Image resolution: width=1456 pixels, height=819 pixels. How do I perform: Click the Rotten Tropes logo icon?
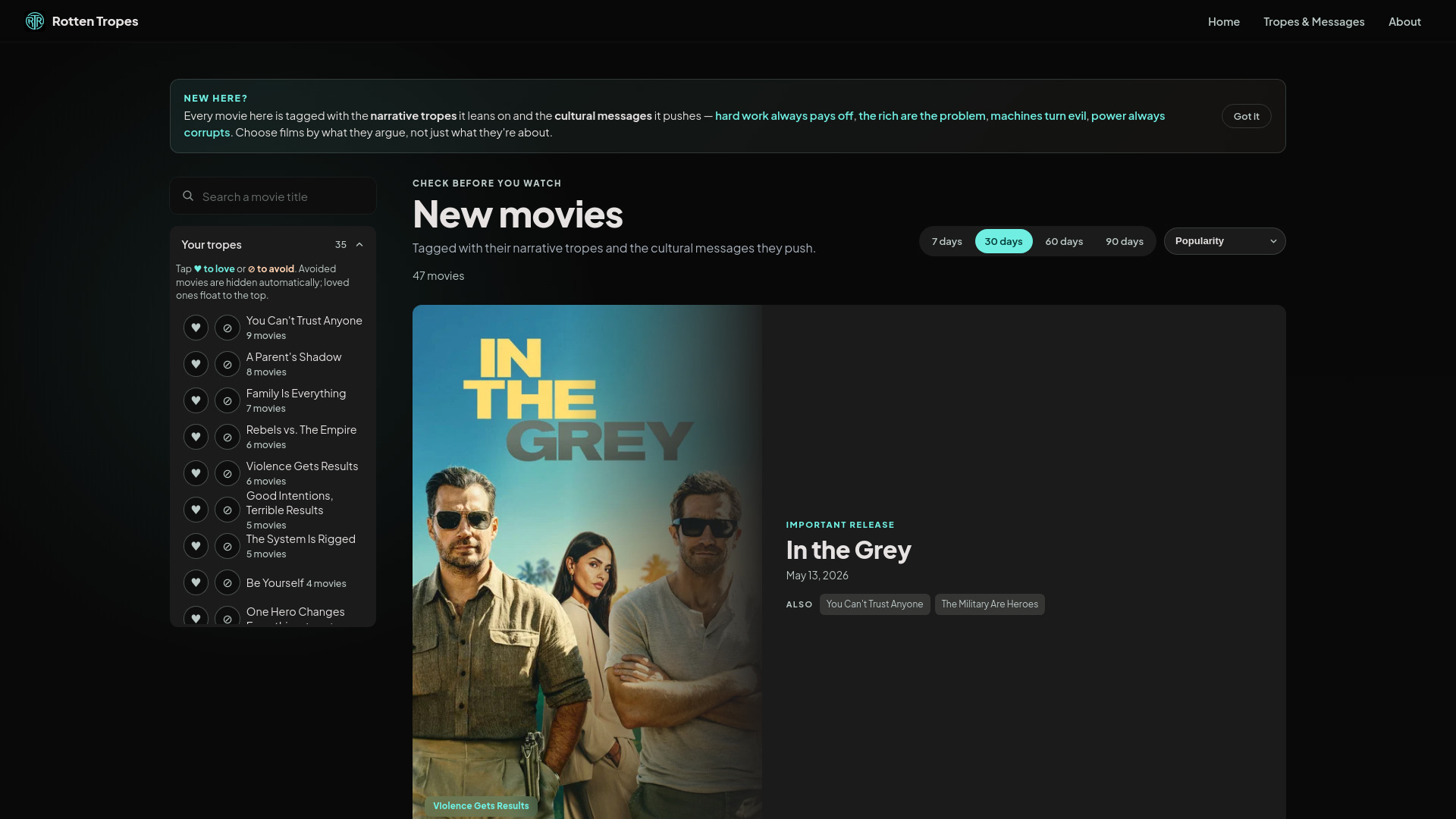pos(35,21)
